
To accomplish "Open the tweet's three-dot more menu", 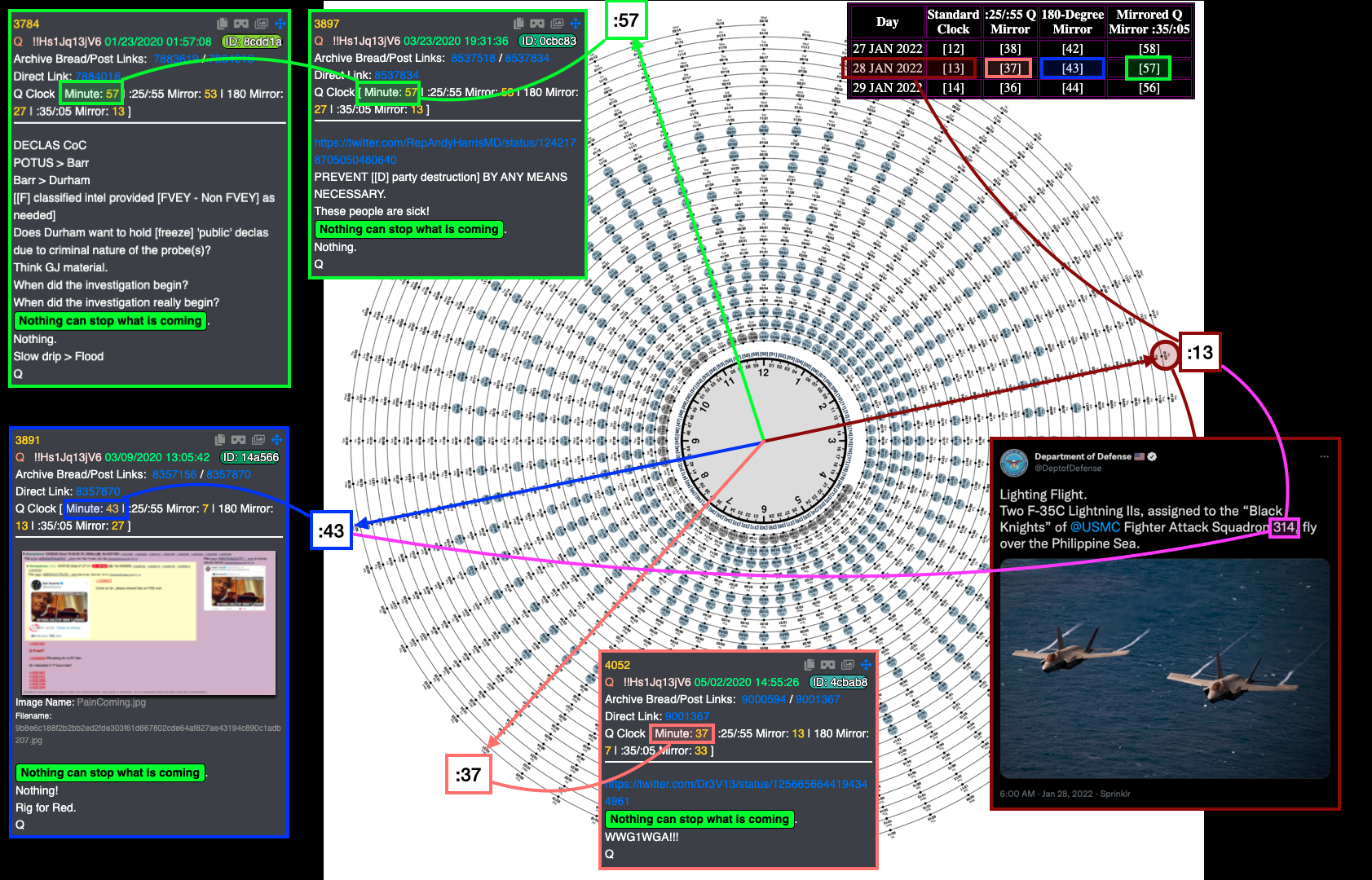I will (1325, 456).
